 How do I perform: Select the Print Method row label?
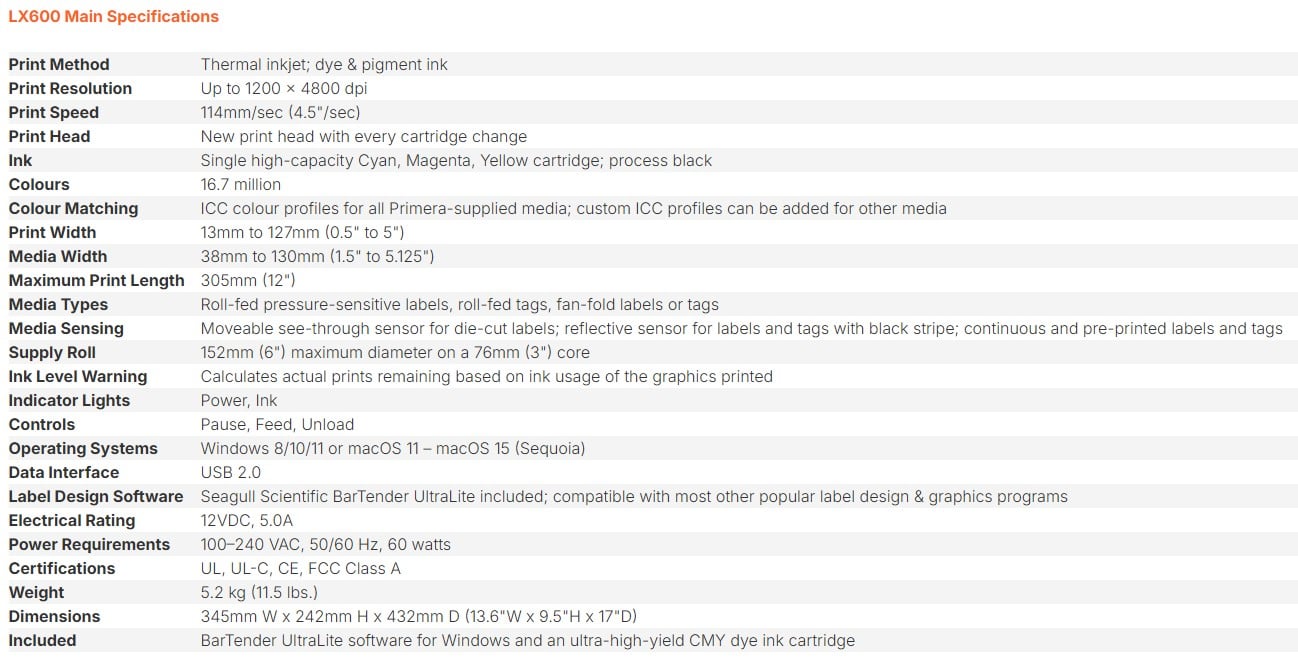pyautogui.click(x=59, y=64)
